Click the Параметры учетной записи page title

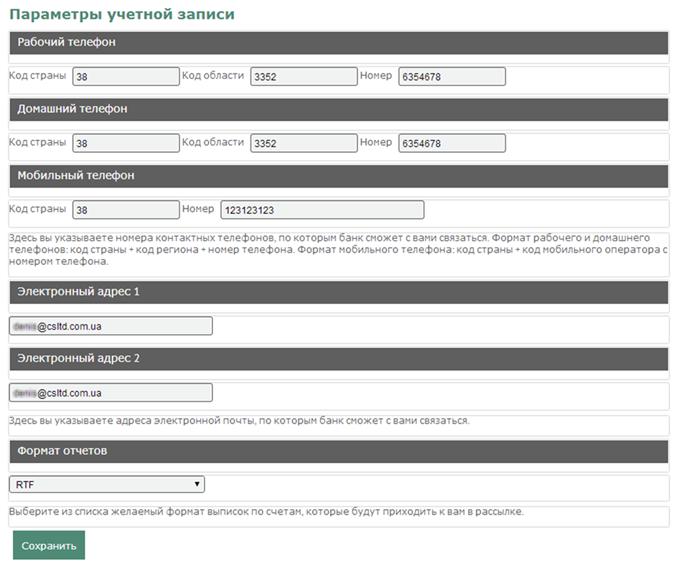click(122, 14)
